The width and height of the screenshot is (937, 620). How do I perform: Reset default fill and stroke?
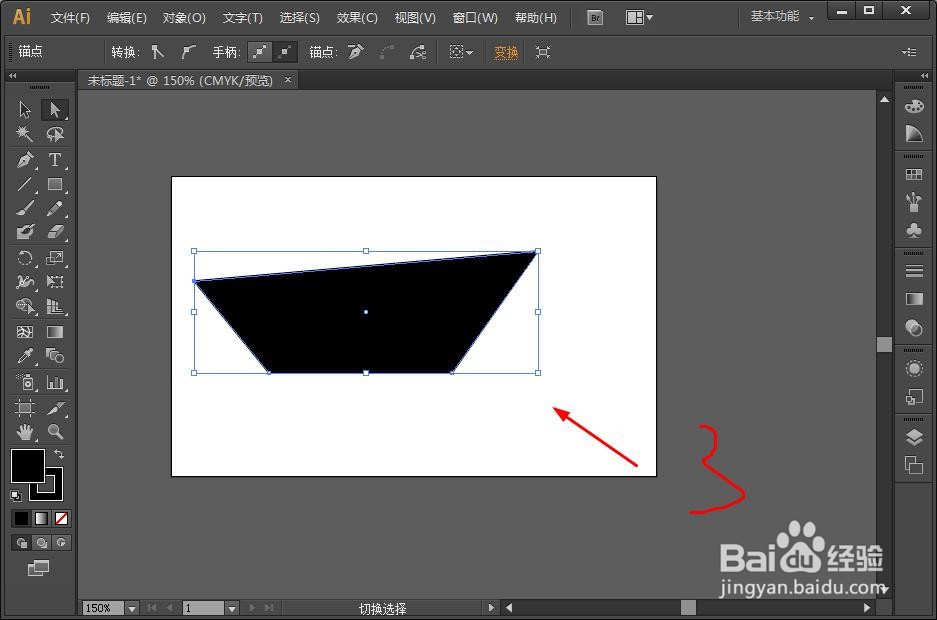pyautogui.click(x=16, y=495)
